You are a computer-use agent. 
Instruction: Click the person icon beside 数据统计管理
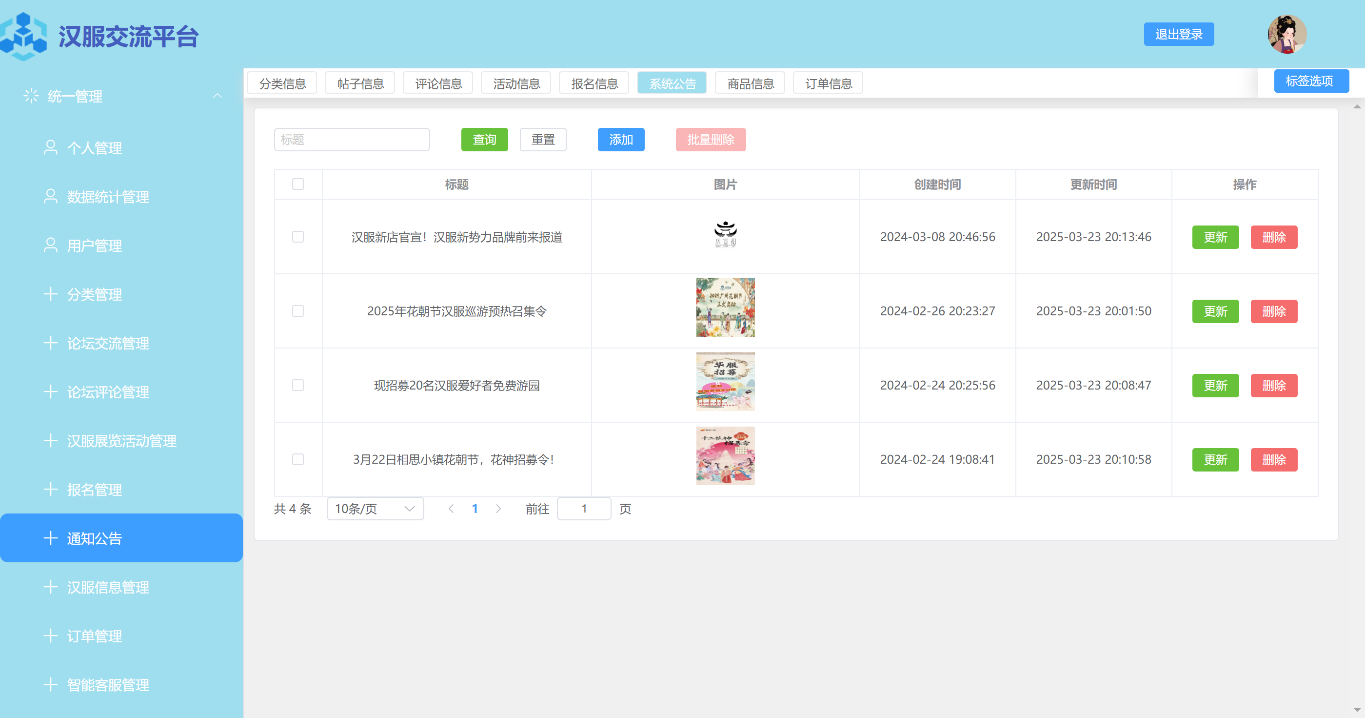(x=50, y=196)
